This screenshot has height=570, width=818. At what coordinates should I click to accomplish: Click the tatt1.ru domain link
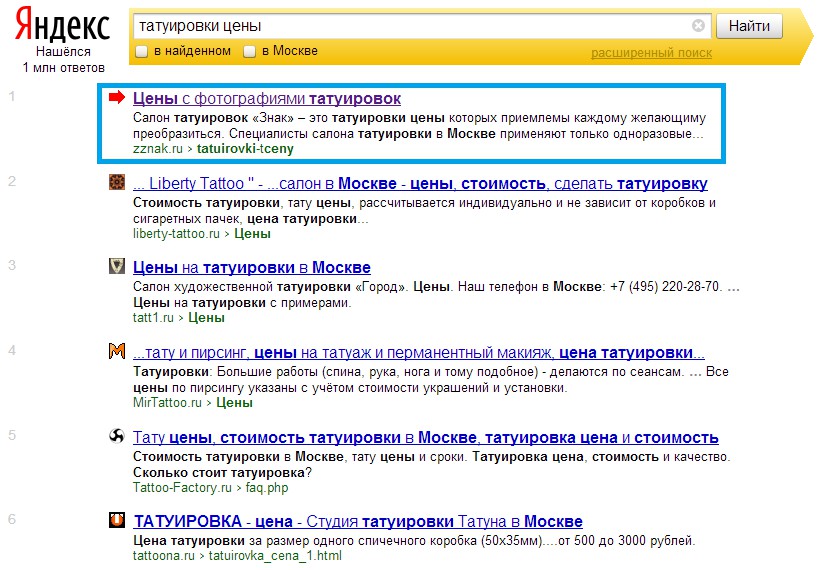point(153,318)
